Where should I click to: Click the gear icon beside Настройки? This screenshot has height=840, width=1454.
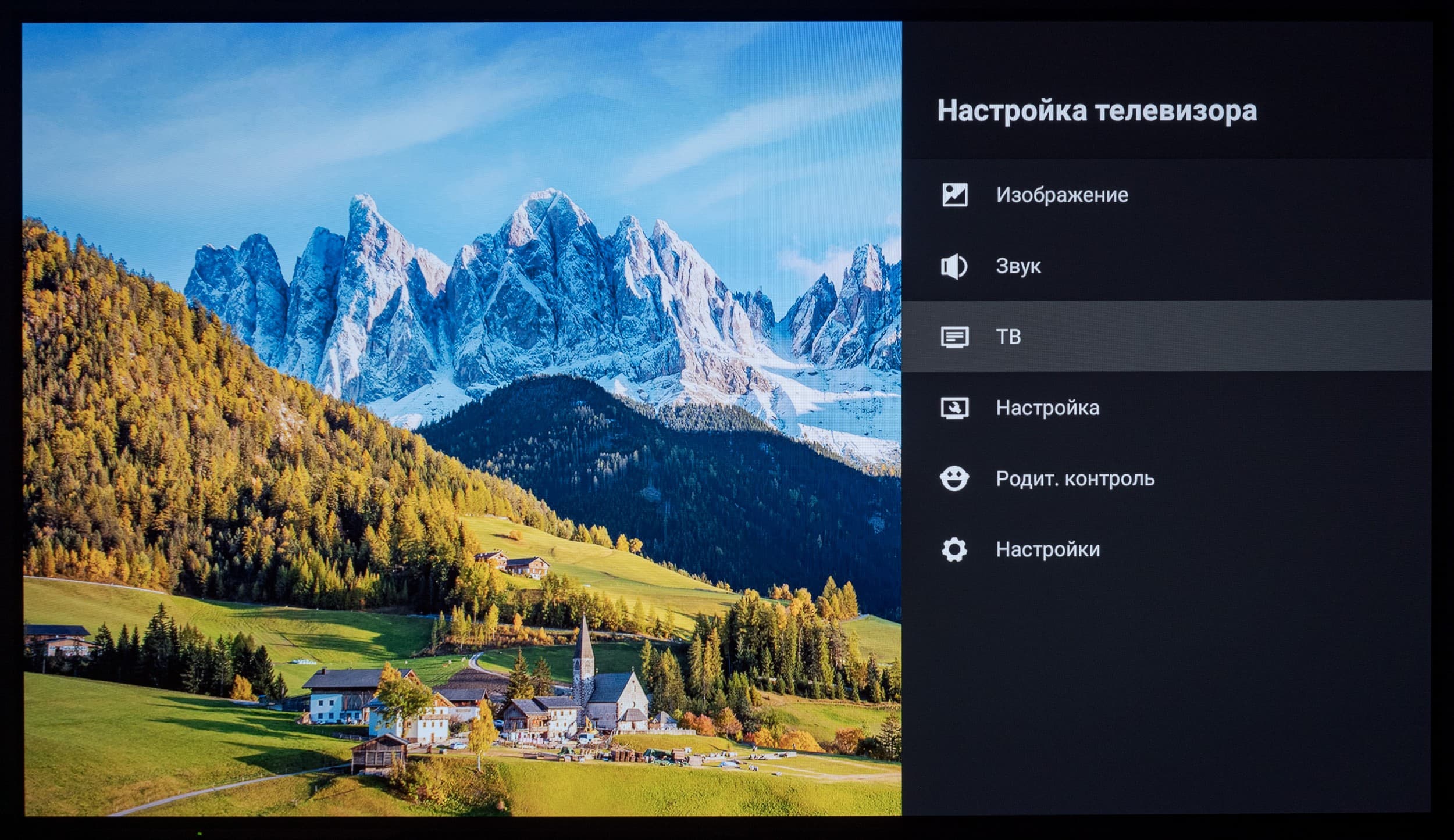(x=954, y=549)
